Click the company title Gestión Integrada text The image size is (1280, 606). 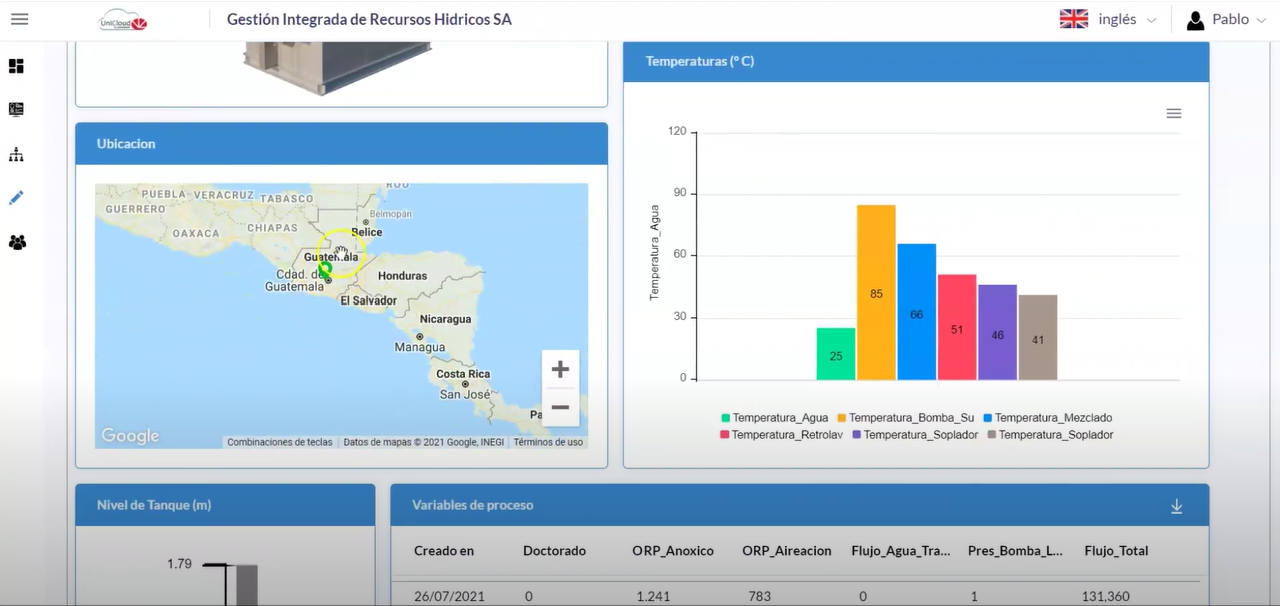click(x=369, y=19)
